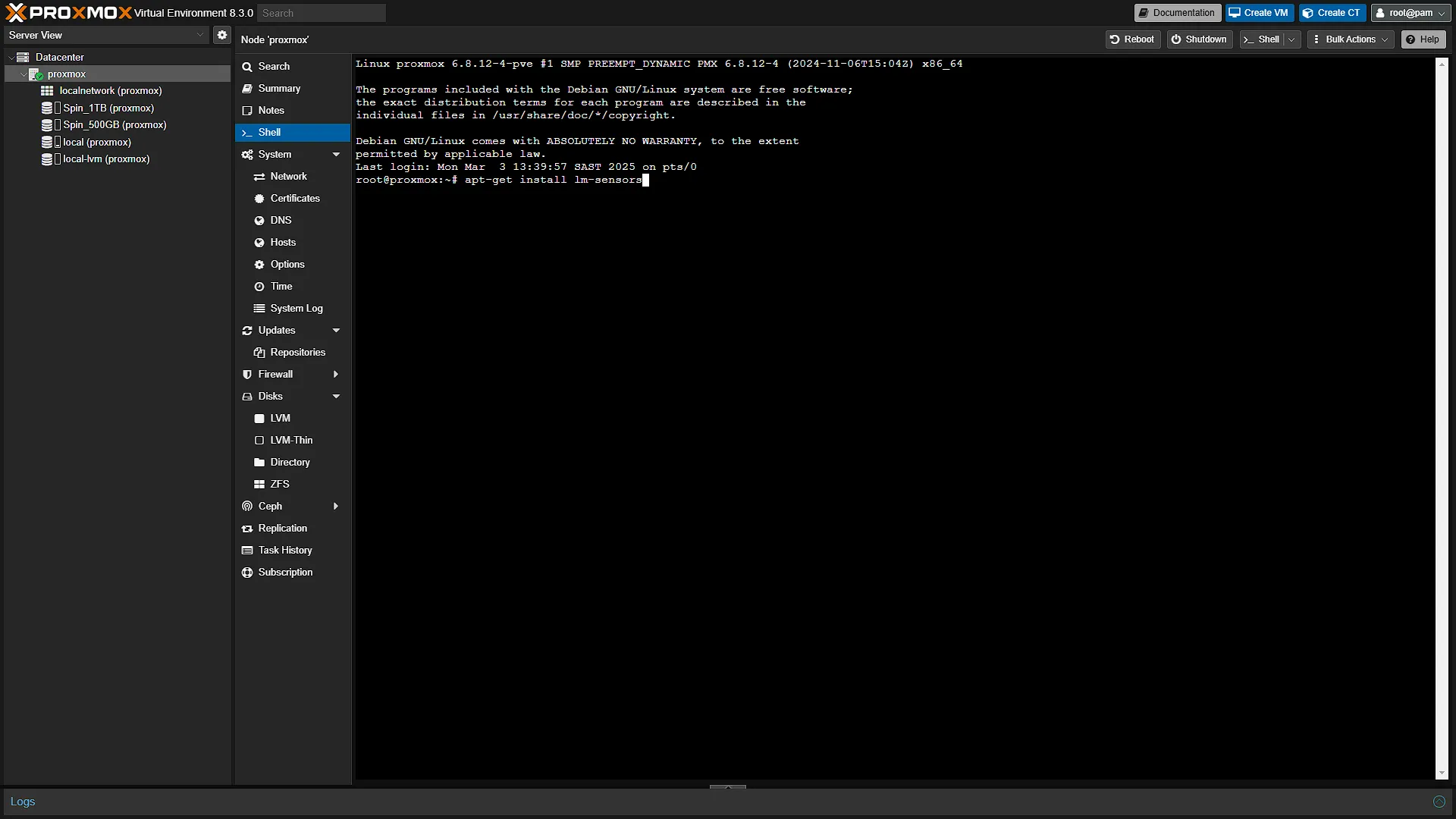This screenshot has height=819, width=1456.
Task: Click the Proxmox logo
Action: pyautogui.click(x=68, y=13)
